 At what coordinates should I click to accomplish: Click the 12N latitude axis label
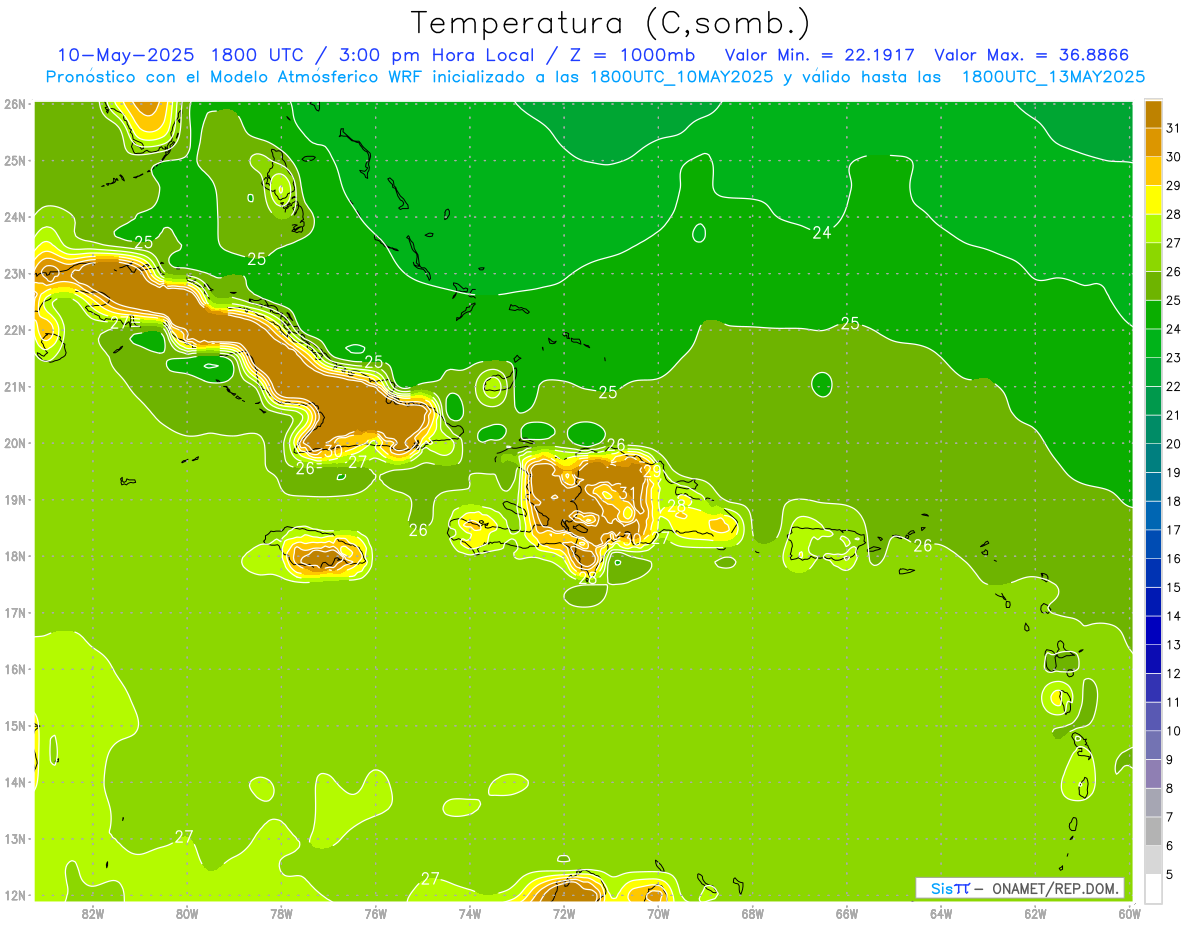pos(16,895)
